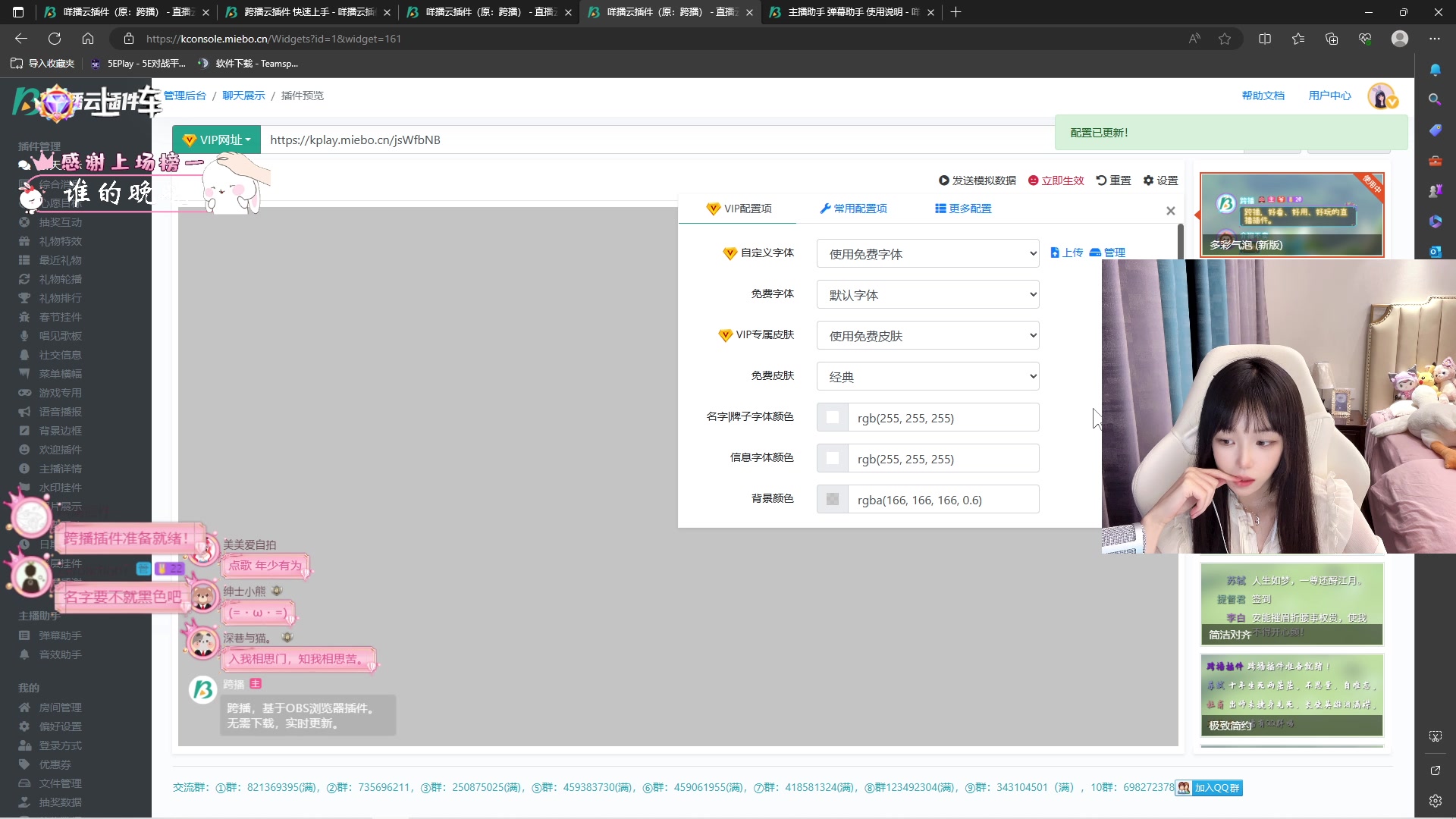Open 礼物特效 sidebar item
This screenshot has height=819, width=1456.
pos(61,241)
